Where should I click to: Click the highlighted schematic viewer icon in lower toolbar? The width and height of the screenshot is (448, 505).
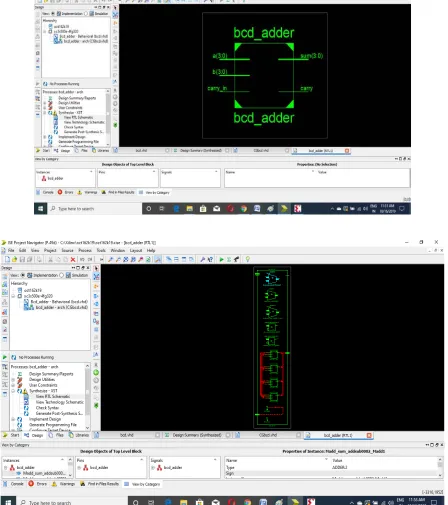158,259
